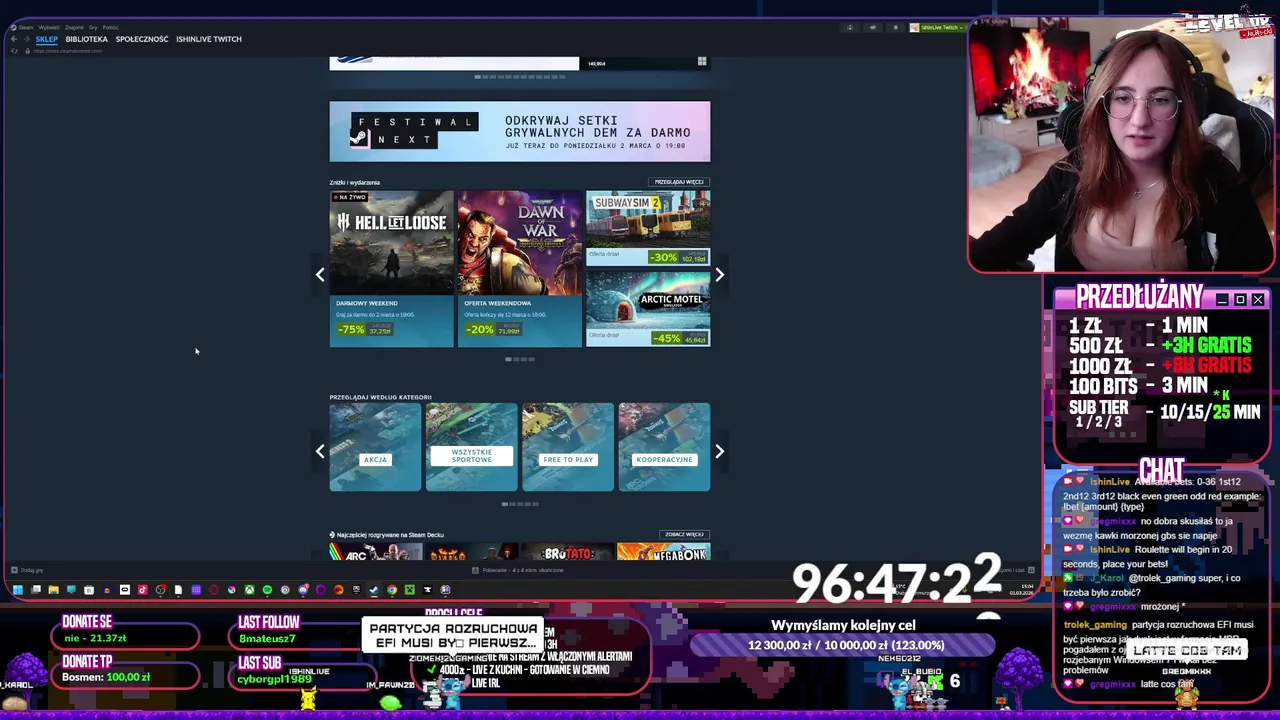Viewport: 1280px width, 720px height.
Task: Switch to the SPOŁECZNOŚĆ tab
Action: click(142, 39)
